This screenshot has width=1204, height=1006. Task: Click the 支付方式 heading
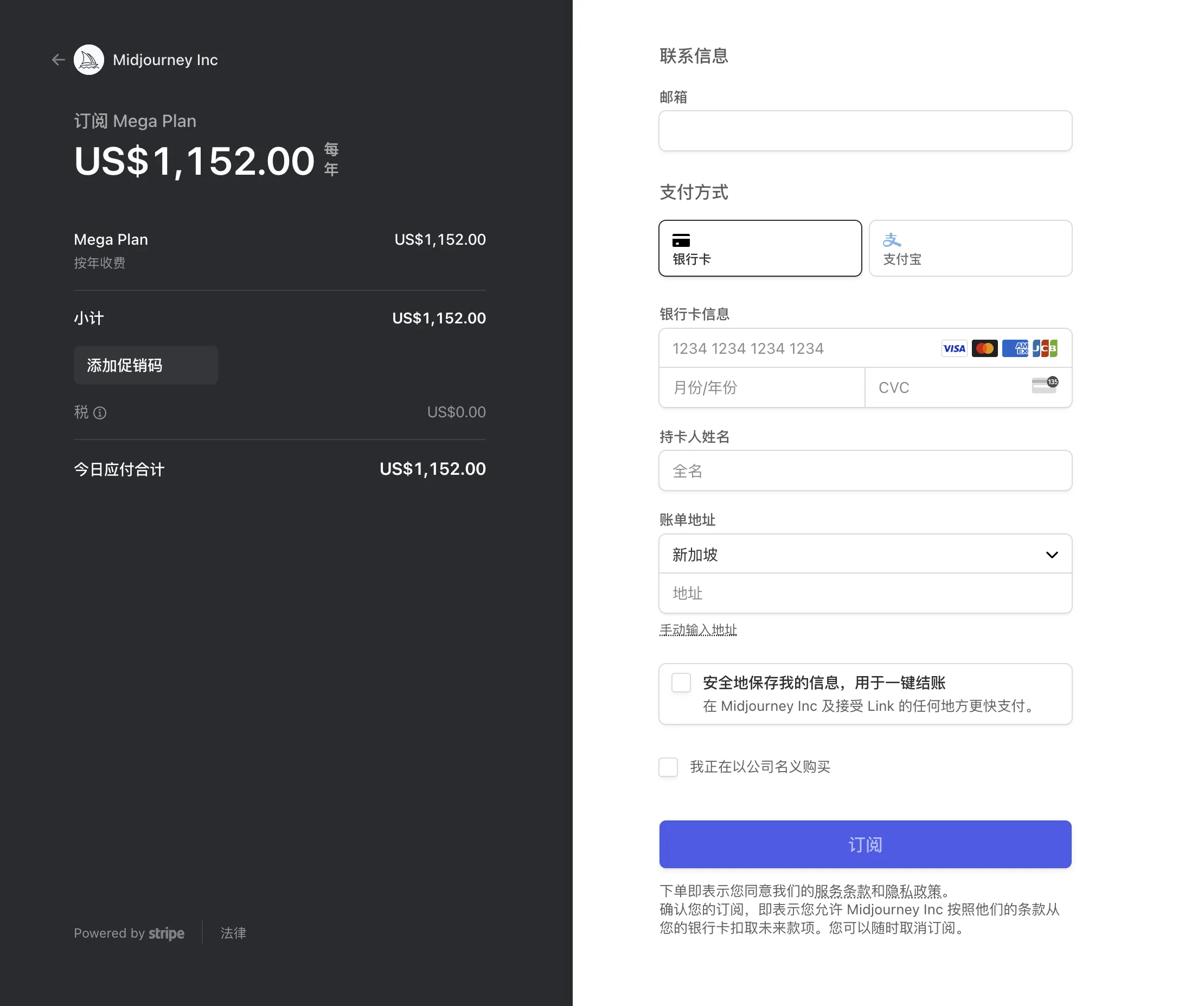coord(694,192)
